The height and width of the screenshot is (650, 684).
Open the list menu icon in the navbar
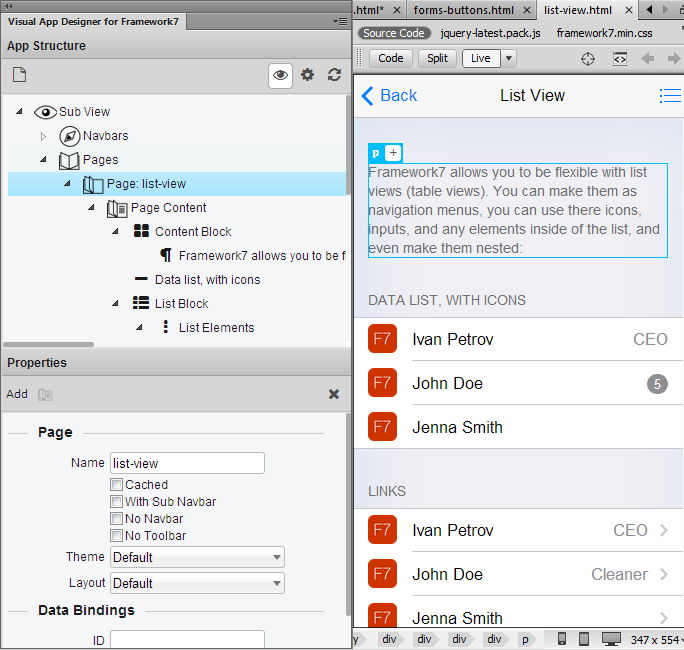[670, 96]
